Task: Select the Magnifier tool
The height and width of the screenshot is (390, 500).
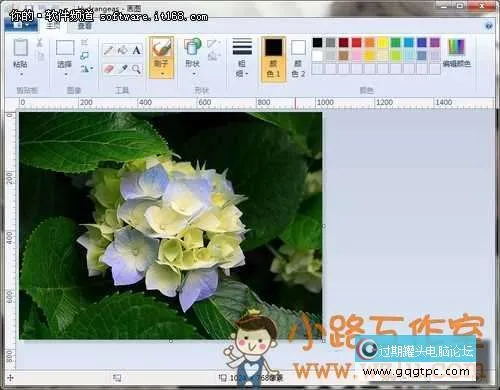Action: click(x=136, y=69)
